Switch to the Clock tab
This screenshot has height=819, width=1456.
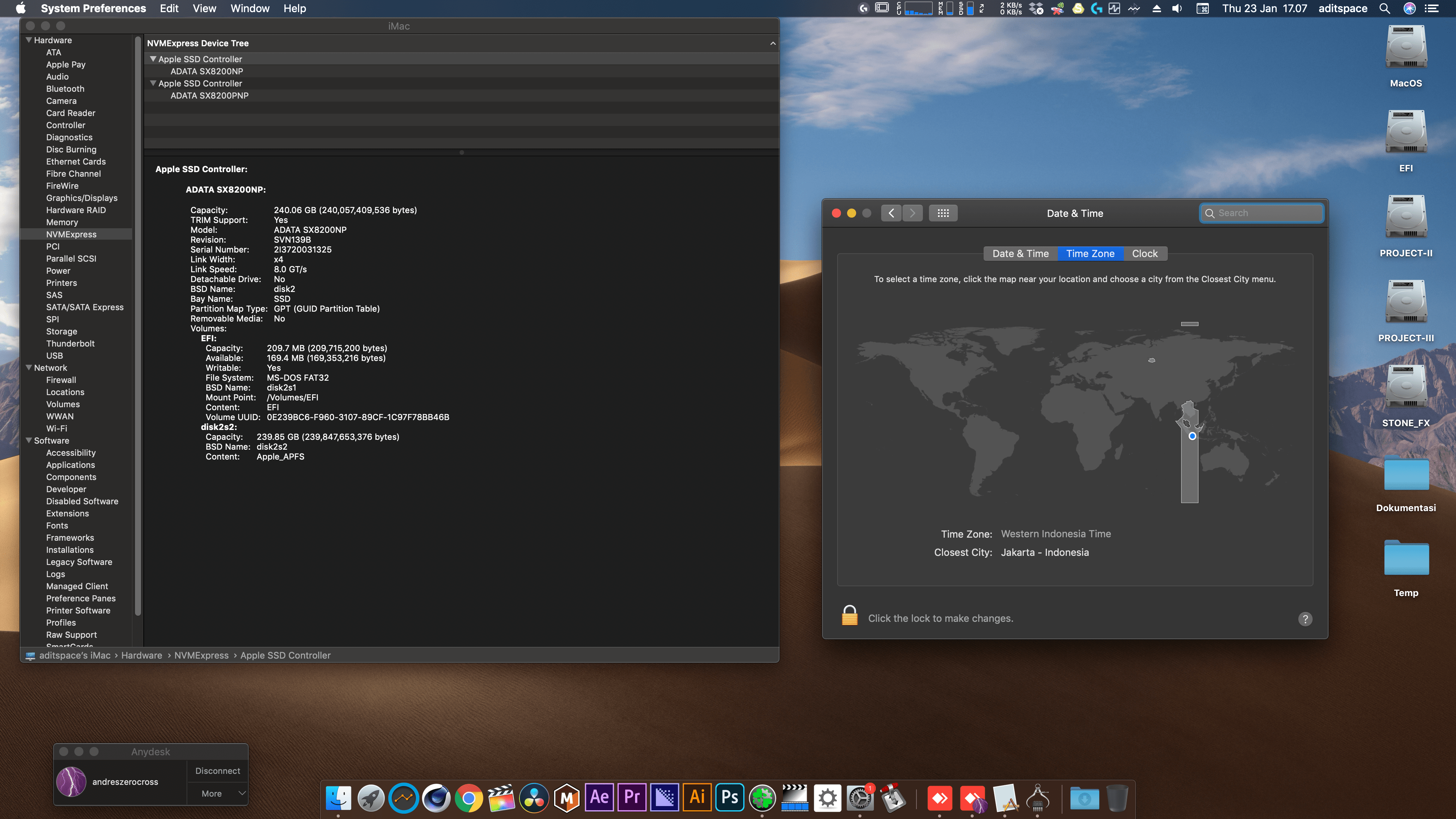[x=1145, y=254]
